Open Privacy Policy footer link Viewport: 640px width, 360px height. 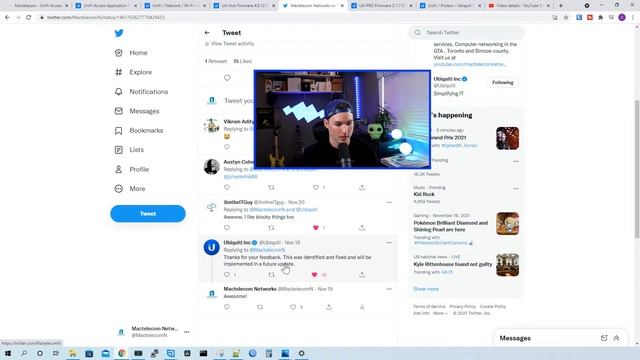462,307
